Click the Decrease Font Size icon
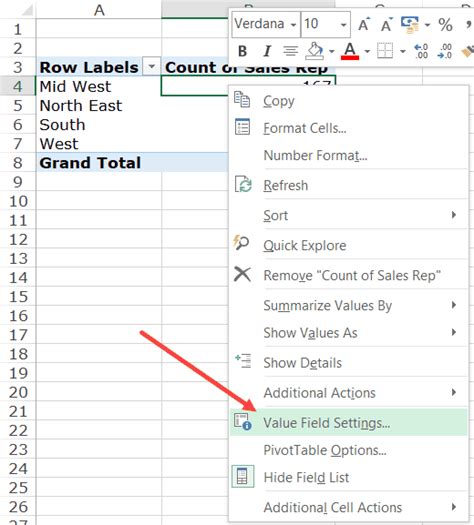 (387, 24)
